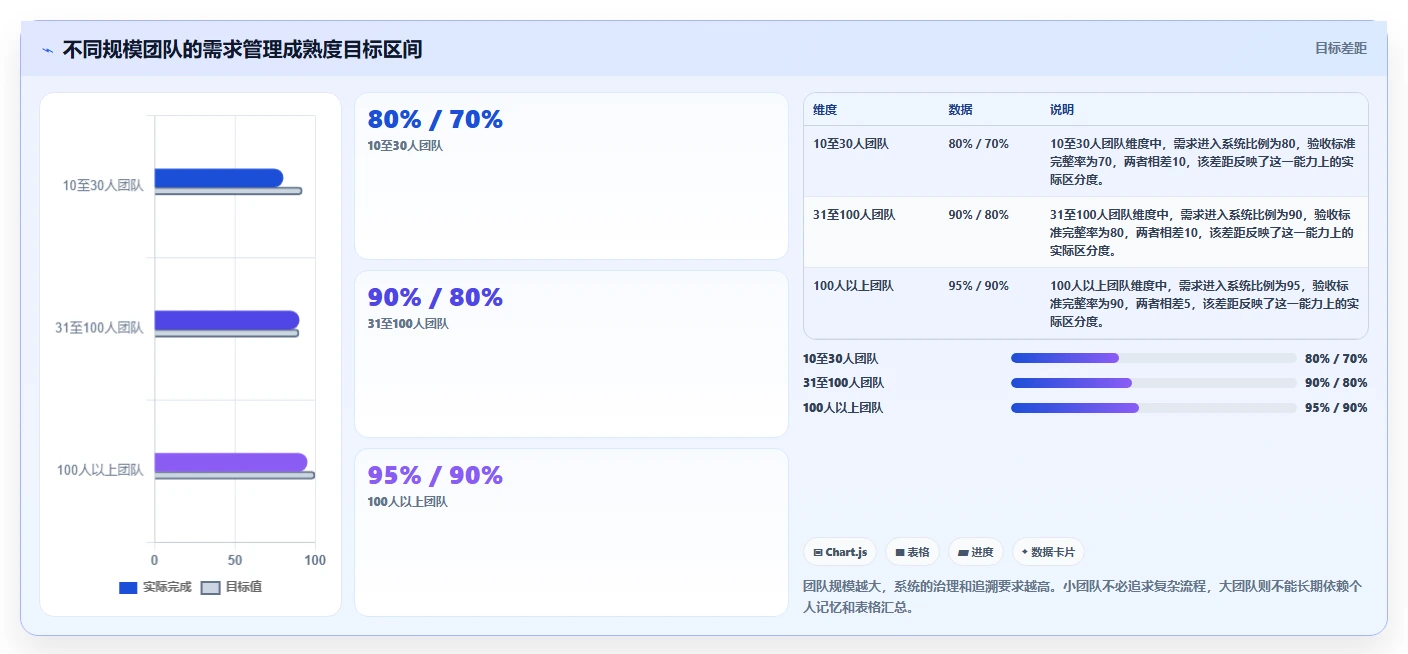
Task: Click the 90% / 80% data card
Action: (x=571, y=354)
